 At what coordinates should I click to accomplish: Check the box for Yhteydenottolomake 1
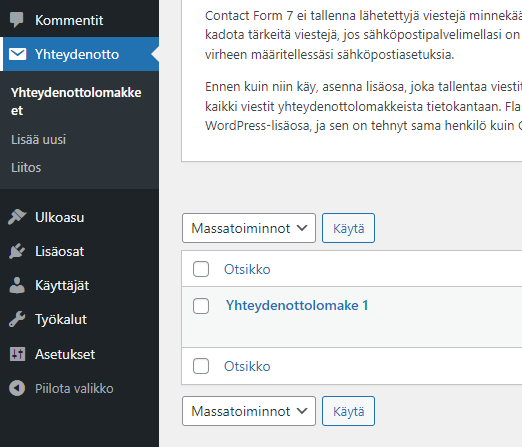pos(201,306)
